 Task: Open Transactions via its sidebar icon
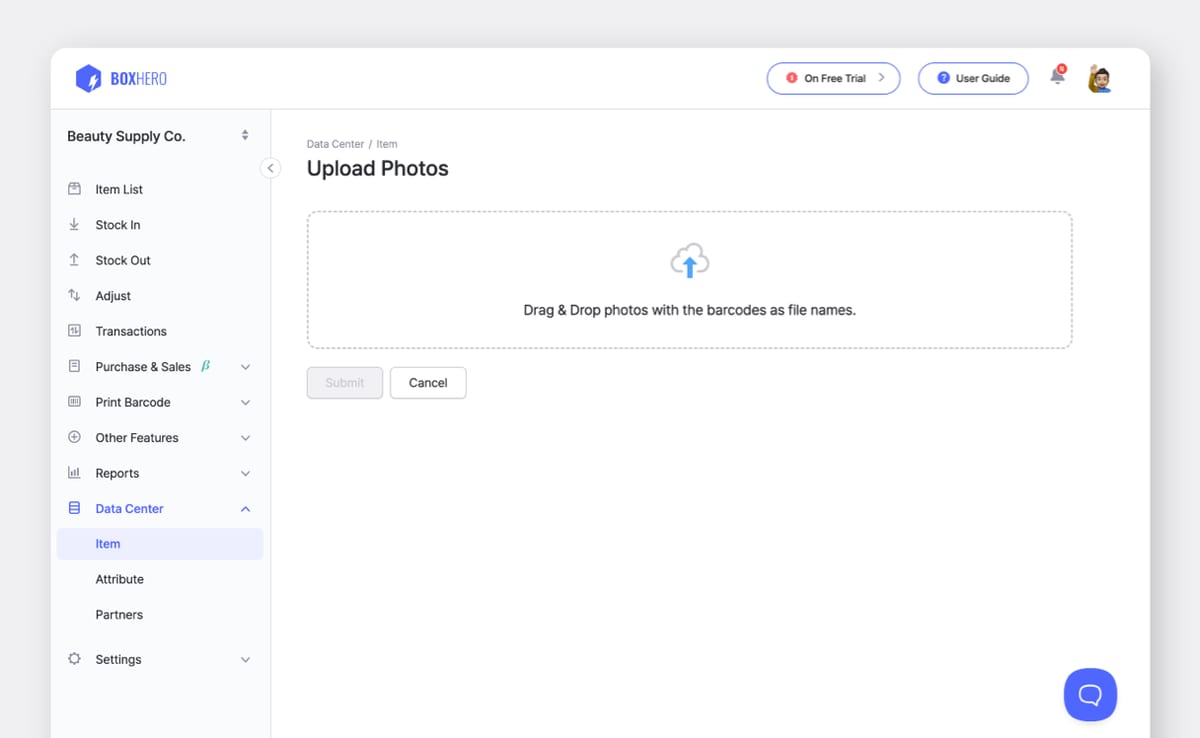74,330
